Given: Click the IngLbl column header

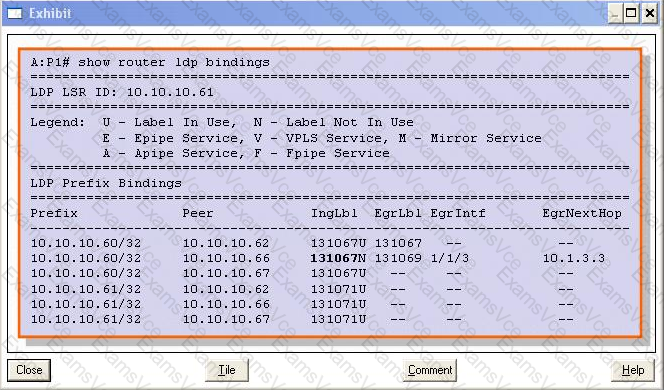Looking at the screenshot, I should (335, 213).
